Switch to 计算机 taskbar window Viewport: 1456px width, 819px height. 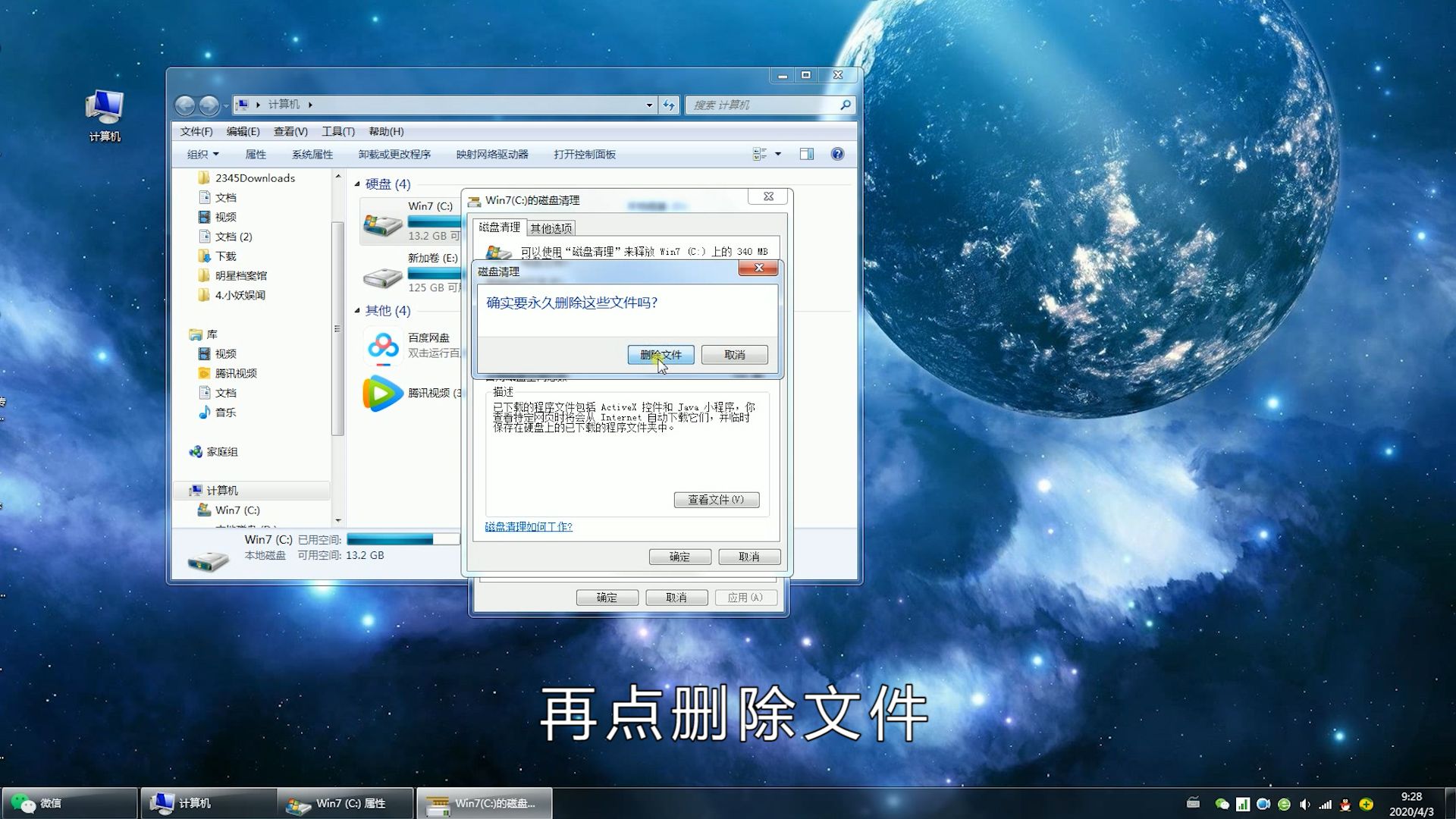point(209,803)
